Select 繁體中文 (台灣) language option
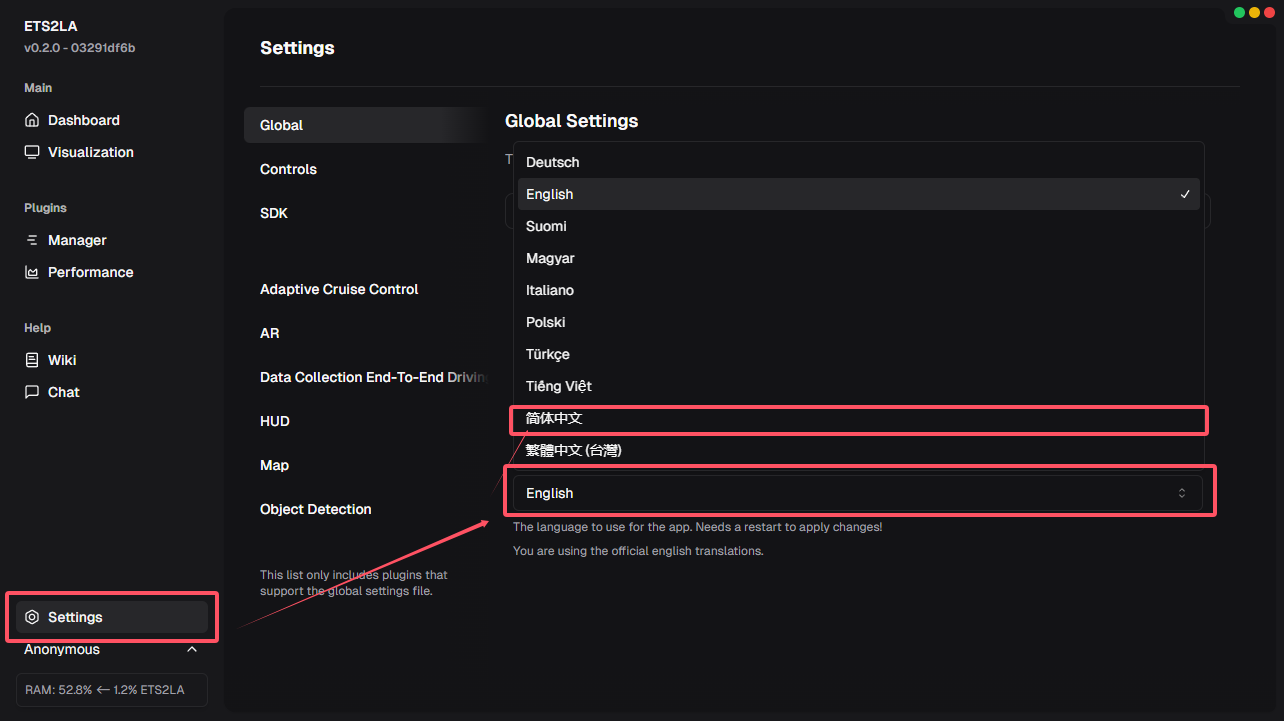 858,450
